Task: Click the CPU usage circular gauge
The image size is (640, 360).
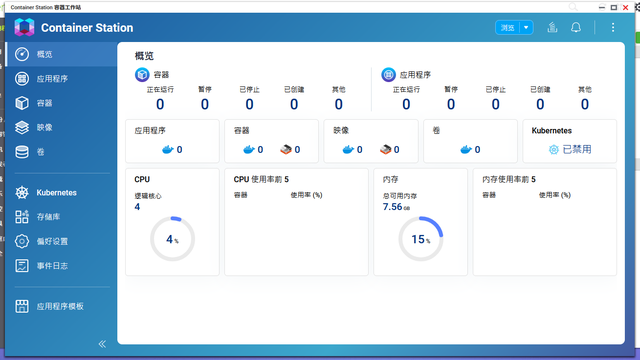Action: 172,239
